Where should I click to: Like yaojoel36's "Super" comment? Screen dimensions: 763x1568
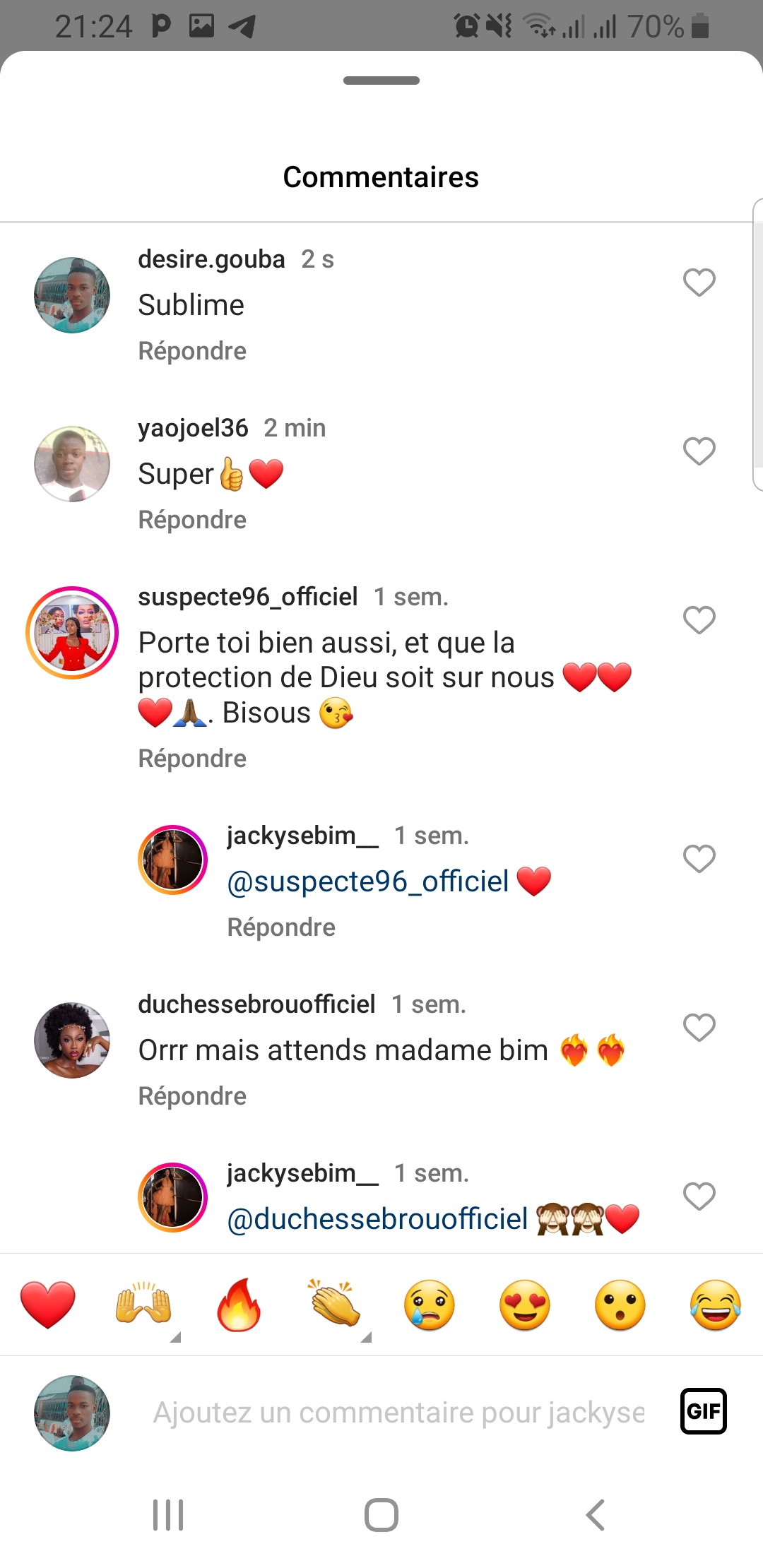(x=699, y=451)
